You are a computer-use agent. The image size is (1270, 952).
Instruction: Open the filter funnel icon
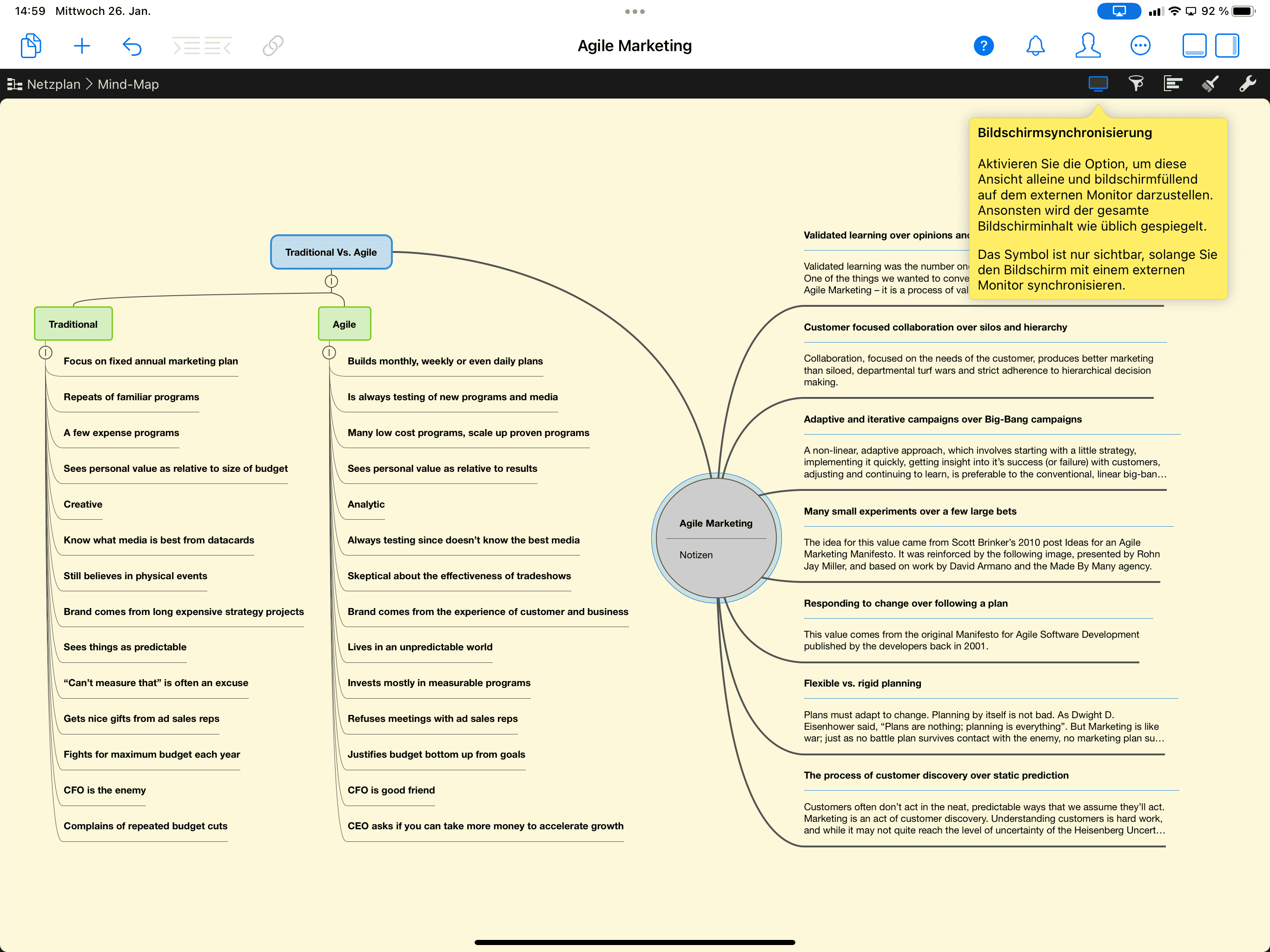click(1136, 84)
